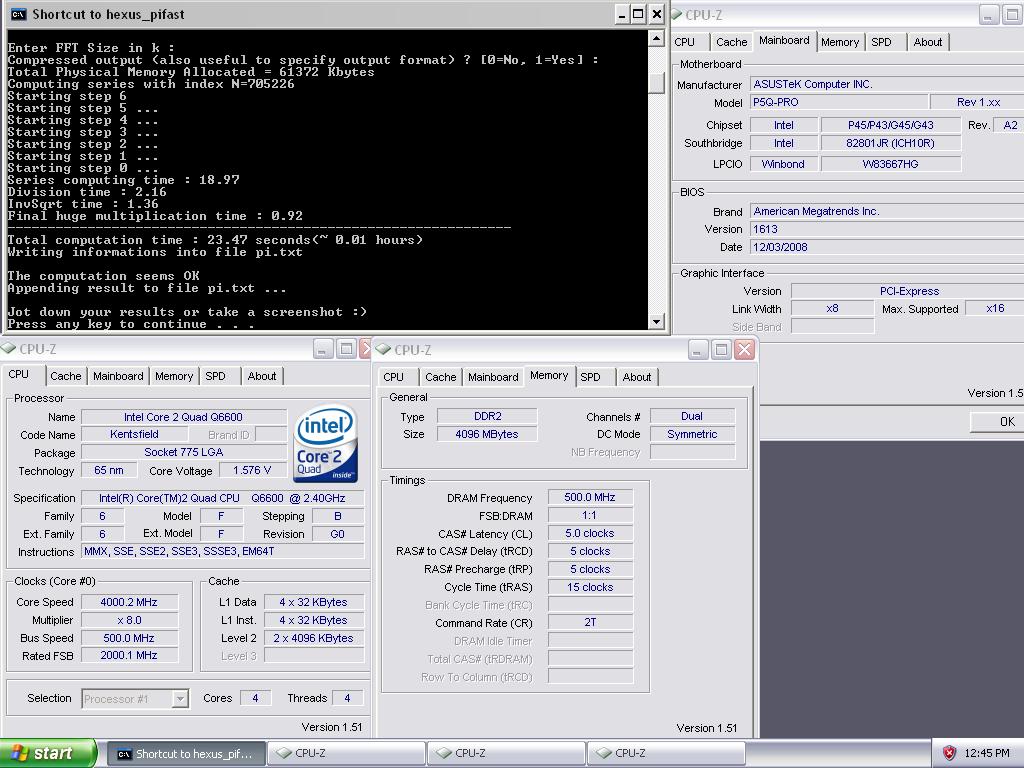The width and height of the screenshot is (1024, 768).
Task: Click the Command Rate value 2T
Action: click(590, 622)
